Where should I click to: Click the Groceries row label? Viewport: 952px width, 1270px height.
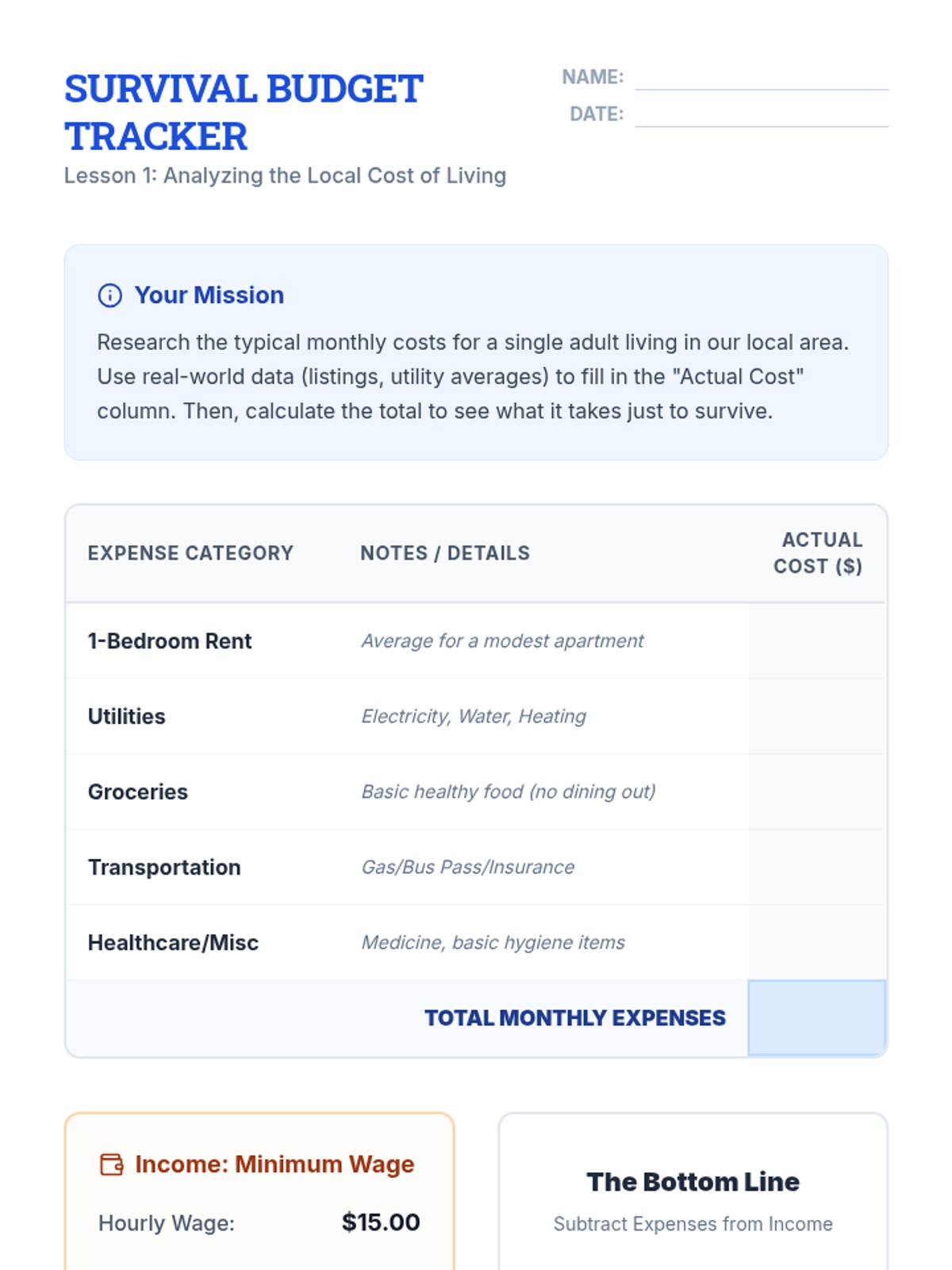coord(138,791)
